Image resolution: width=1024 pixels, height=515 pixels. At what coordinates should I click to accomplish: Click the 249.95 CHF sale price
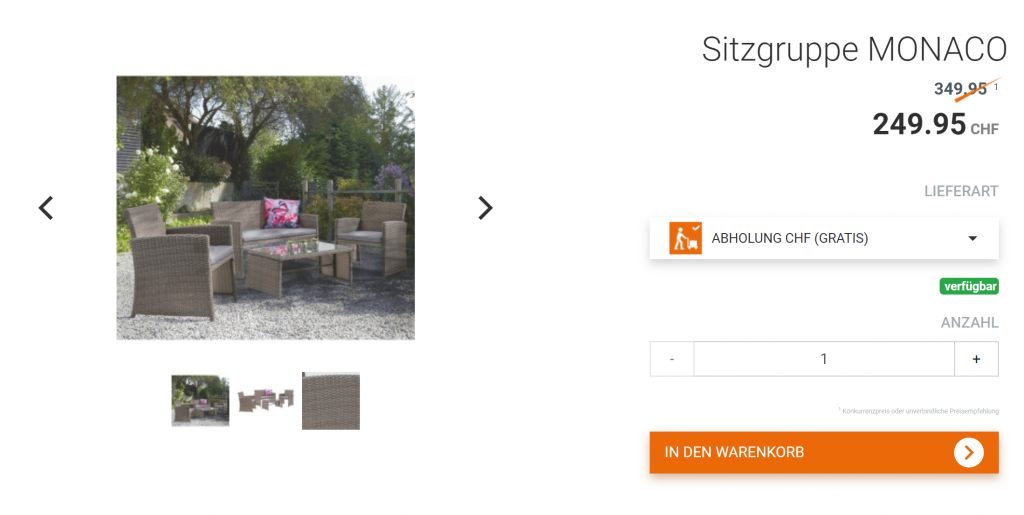pos(935,124)
